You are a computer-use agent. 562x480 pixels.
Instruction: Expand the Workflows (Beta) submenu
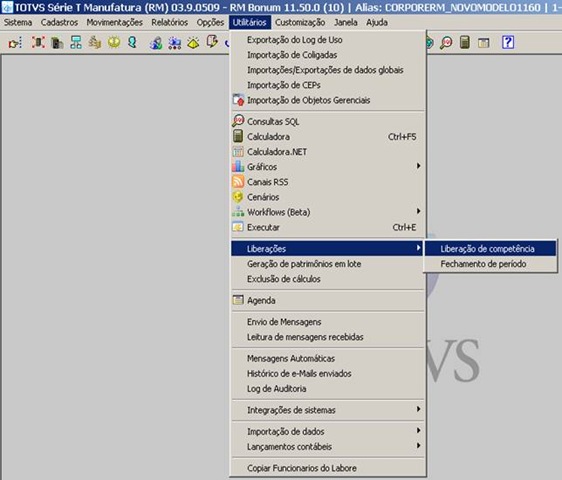coord(328,212)
